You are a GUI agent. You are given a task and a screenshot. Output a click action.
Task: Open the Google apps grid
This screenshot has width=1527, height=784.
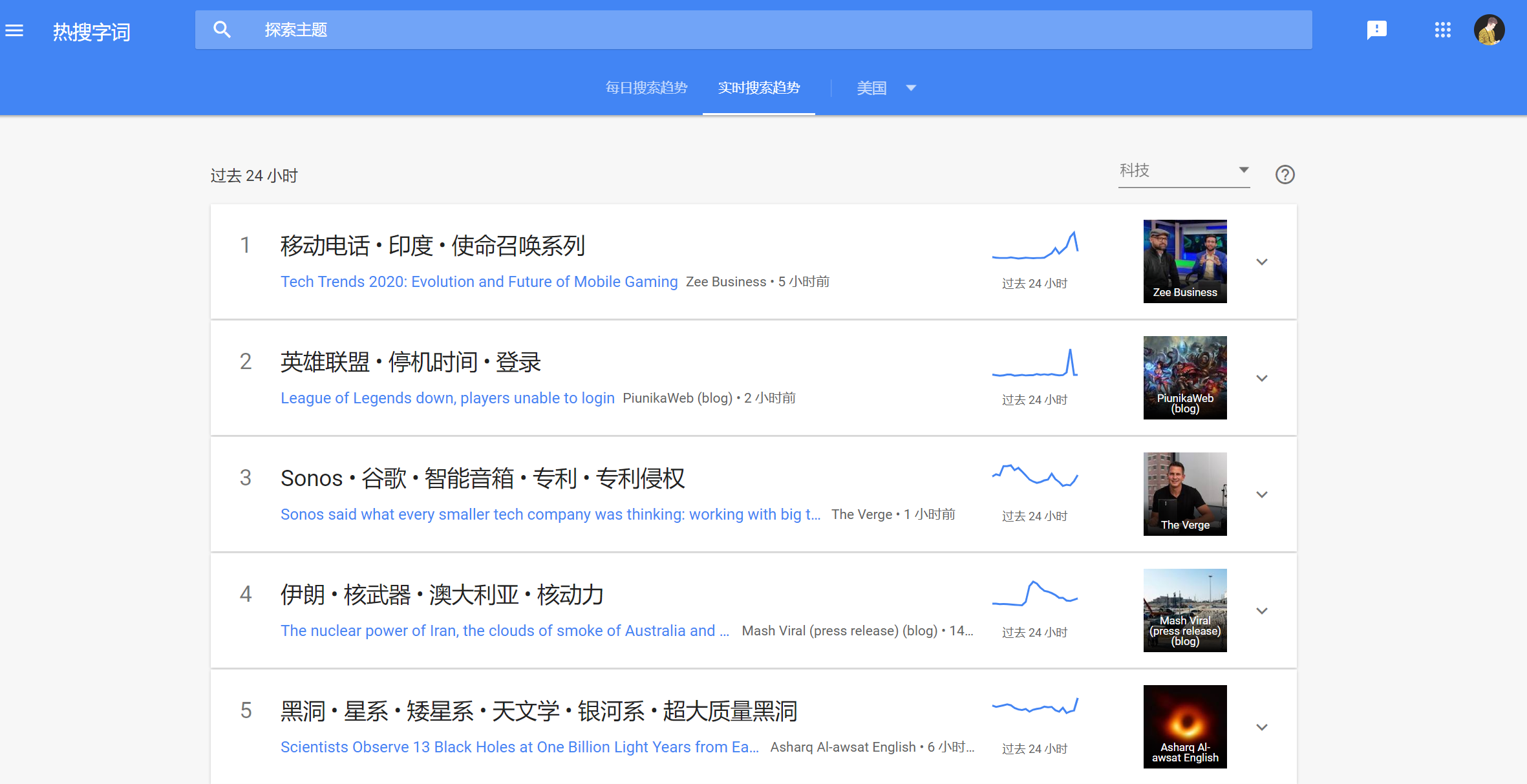pos(1442,30)
